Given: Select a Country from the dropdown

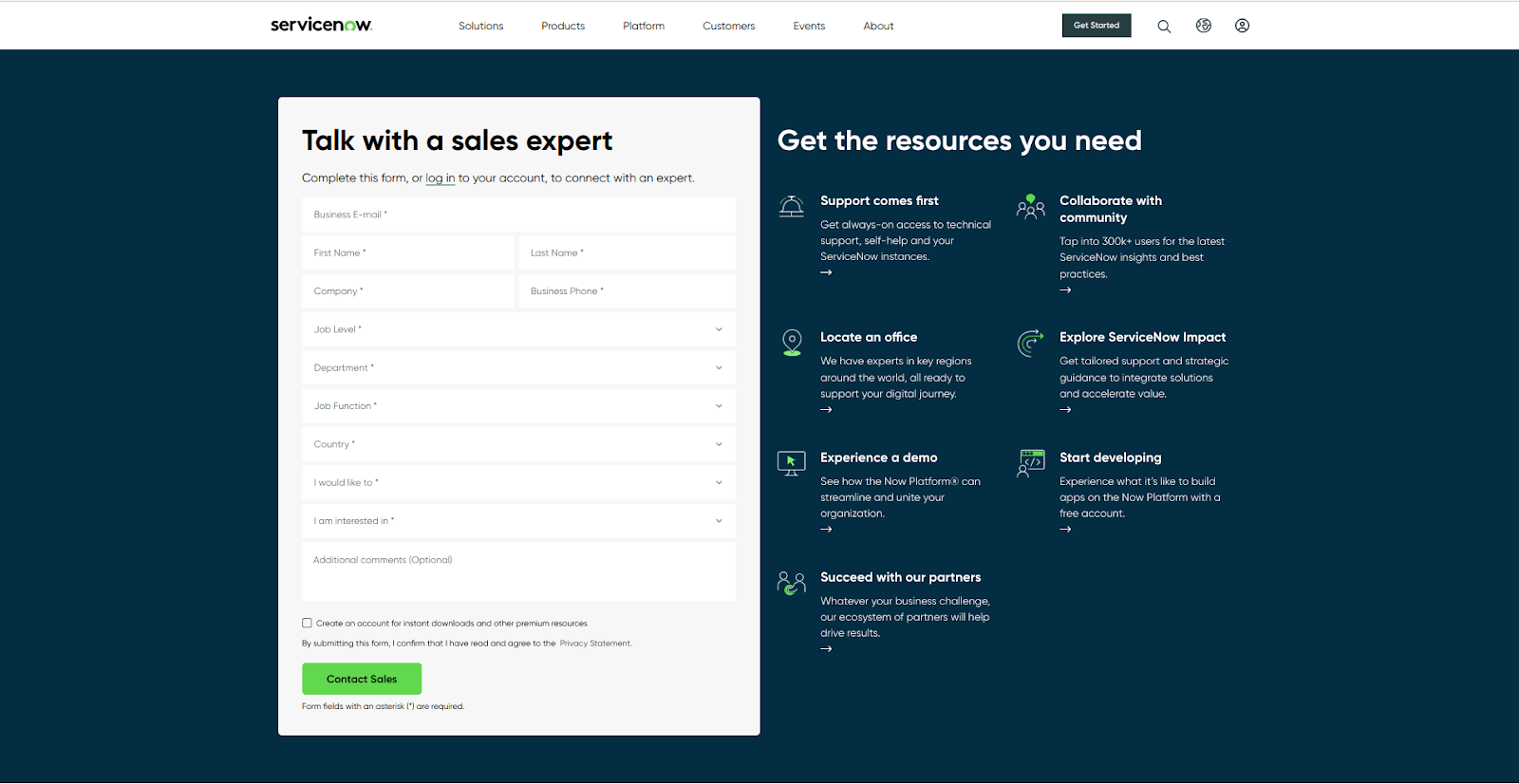Looking at the screenshot, I should [518, 444].
